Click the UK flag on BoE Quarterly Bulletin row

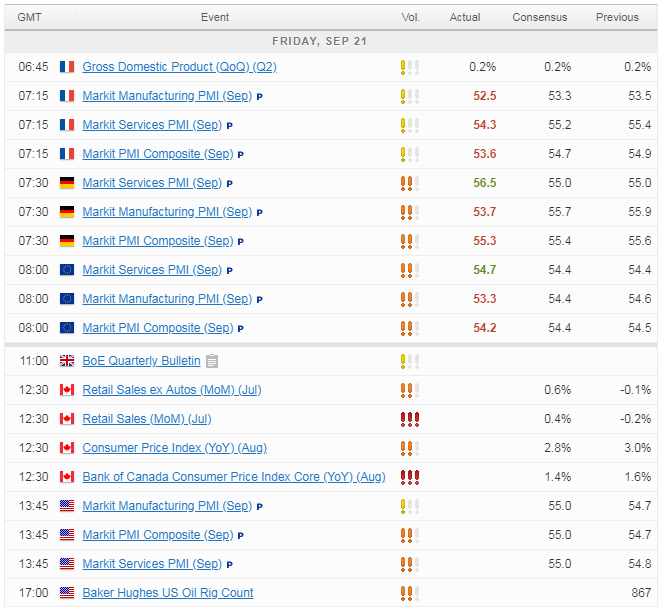point(67,361)
